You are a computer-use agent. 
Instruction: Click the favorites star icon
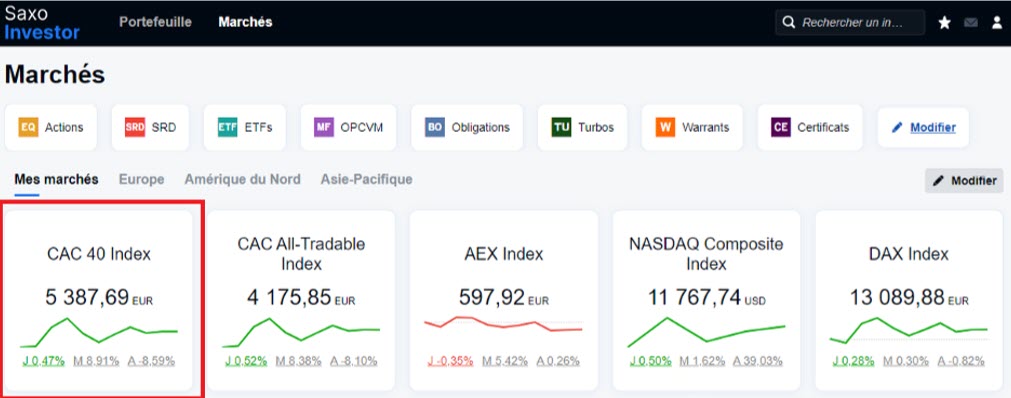point(945,23)
